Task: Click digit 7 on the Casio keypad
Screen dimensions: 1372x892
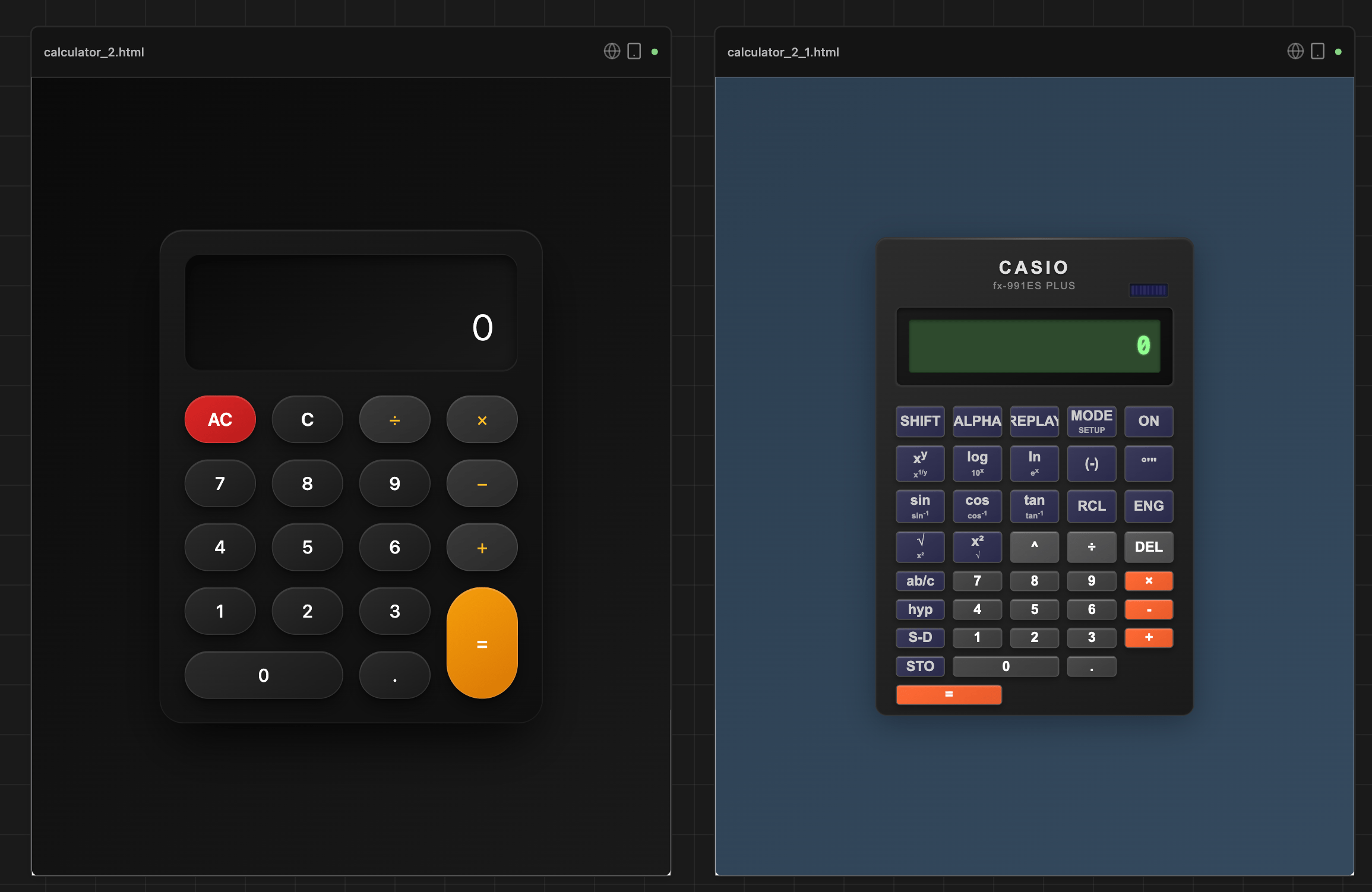Action: point(977,581)
